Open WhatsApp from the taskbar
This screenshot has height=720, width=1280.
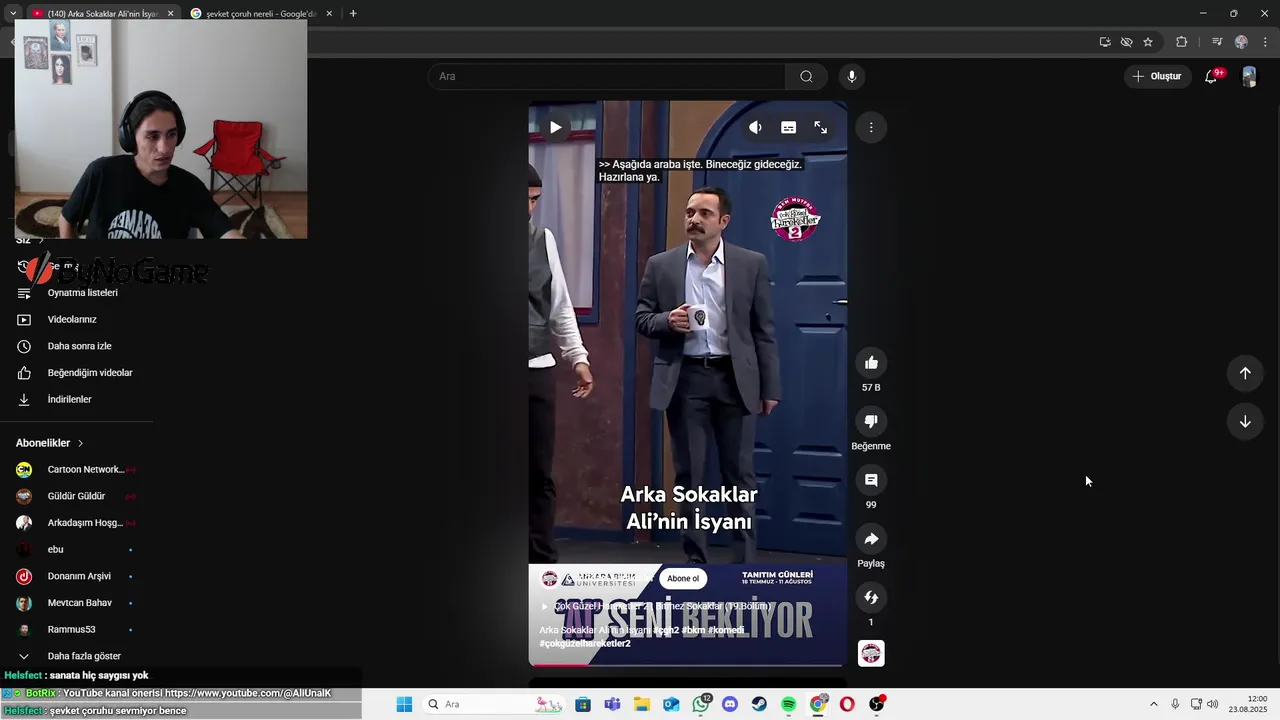[x=701, y=704]
